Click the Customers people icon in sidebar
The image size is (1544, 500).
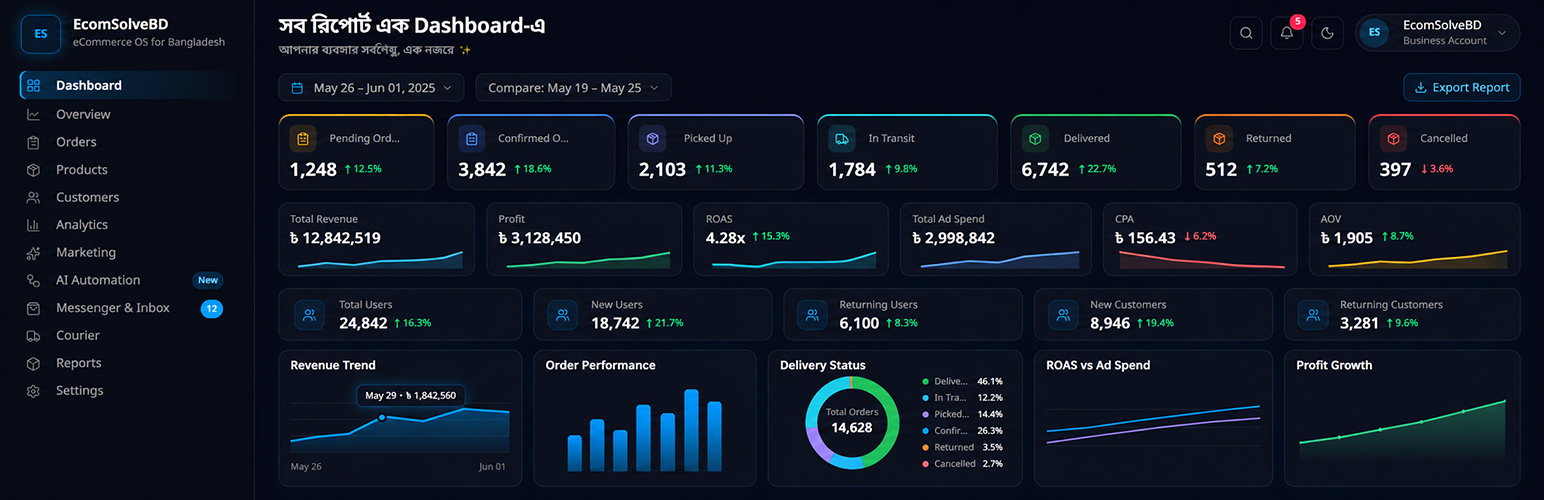pyautogui.click(x=34, y=197)
